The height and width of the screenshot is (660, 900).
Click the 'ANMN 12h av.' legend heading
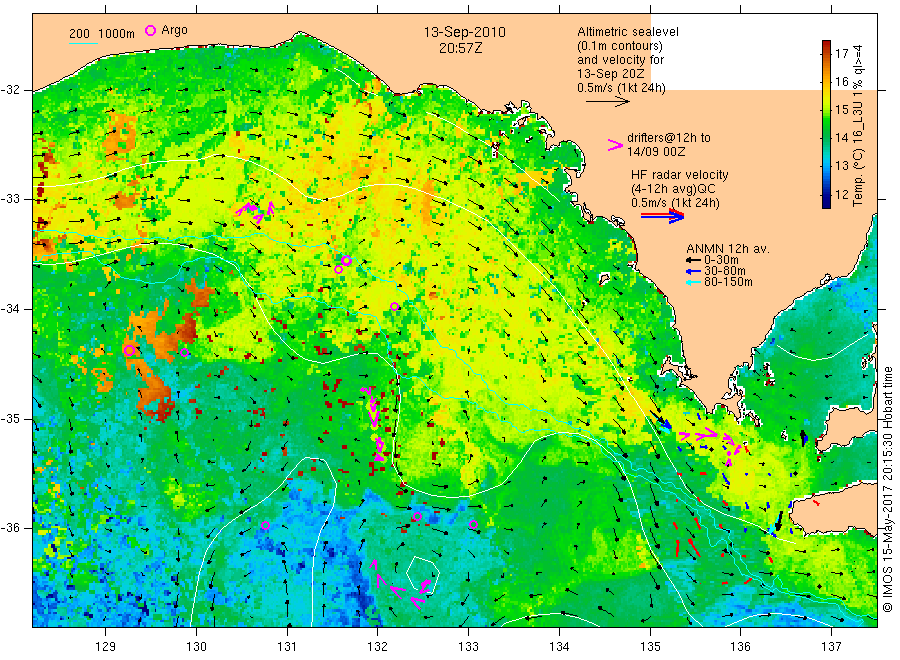tap(727, 249)
